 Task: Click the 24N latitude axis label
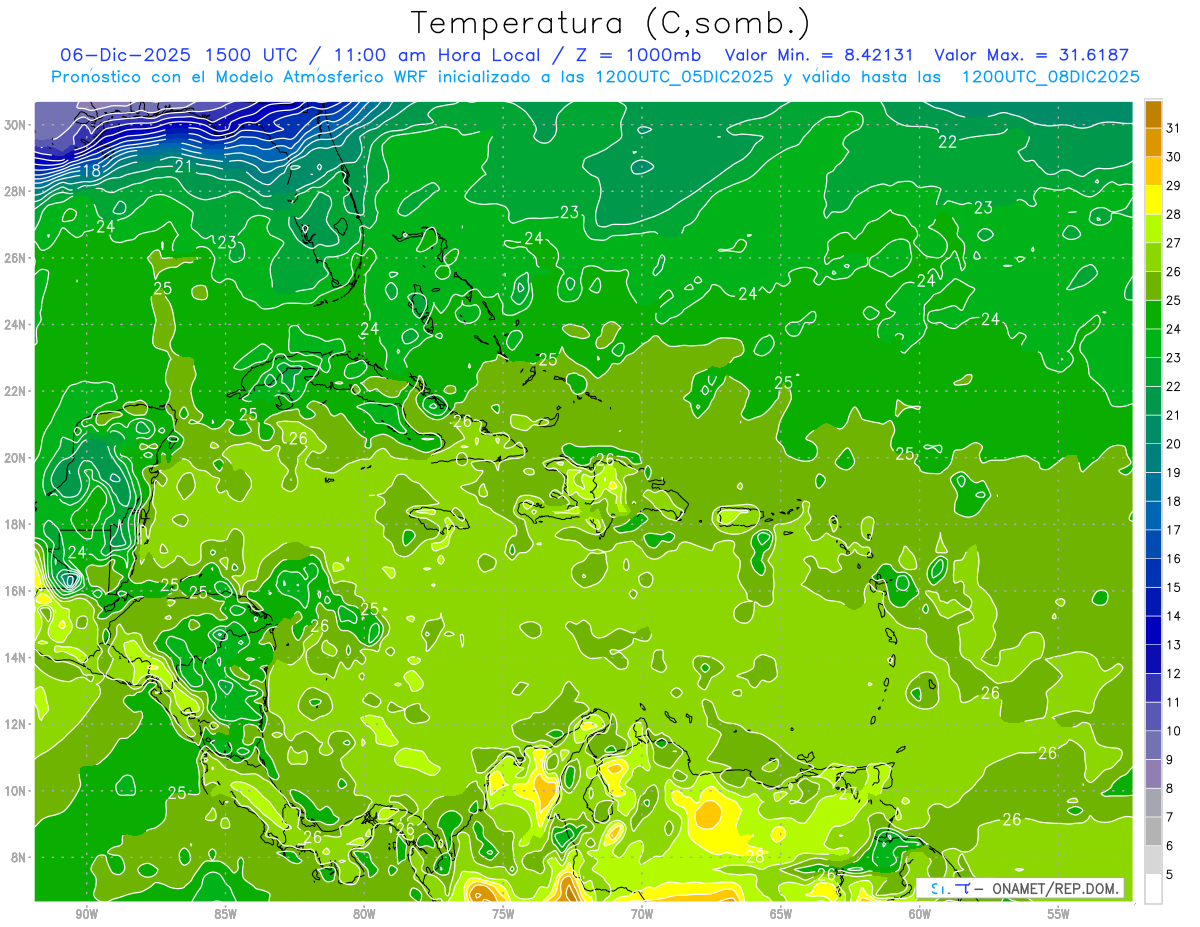click(x=17, y=325)
